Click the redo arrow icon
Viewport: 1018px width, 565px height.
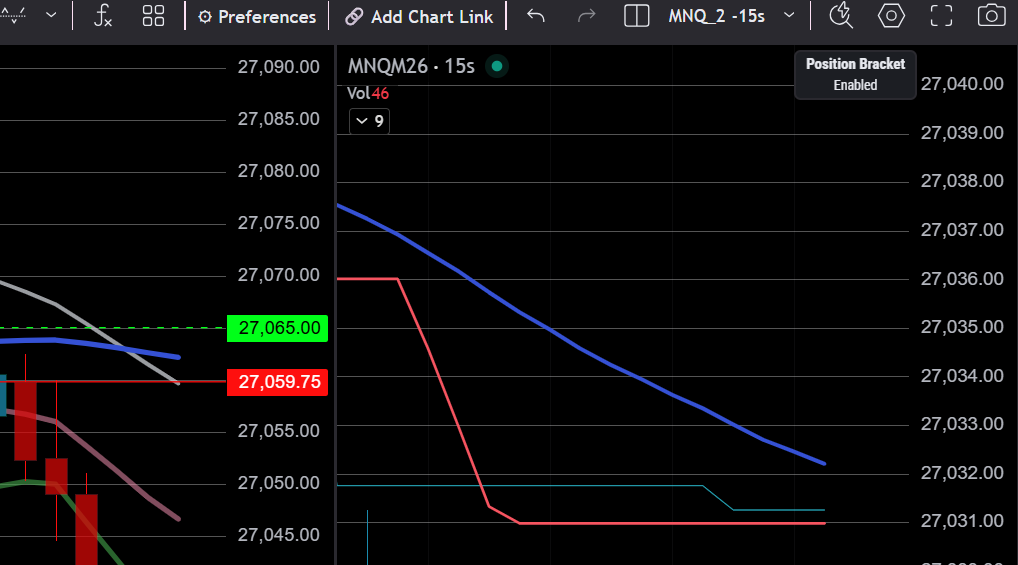click(x=586, y=16)
